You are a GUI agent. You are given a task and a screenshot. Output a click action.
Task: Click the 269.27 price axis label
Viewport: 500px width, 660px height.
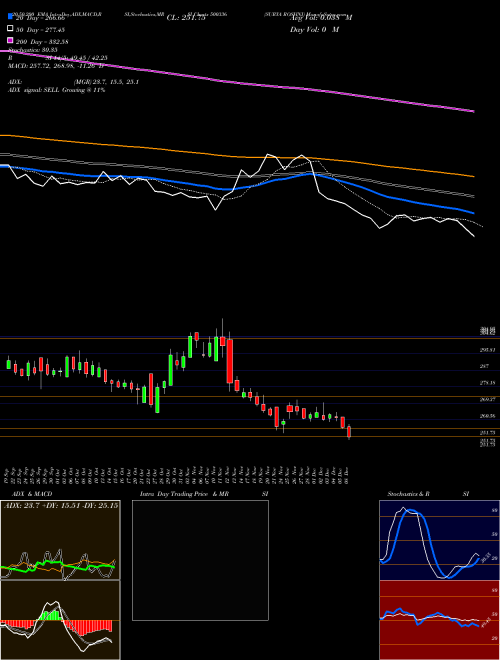(x=488, y=399)
